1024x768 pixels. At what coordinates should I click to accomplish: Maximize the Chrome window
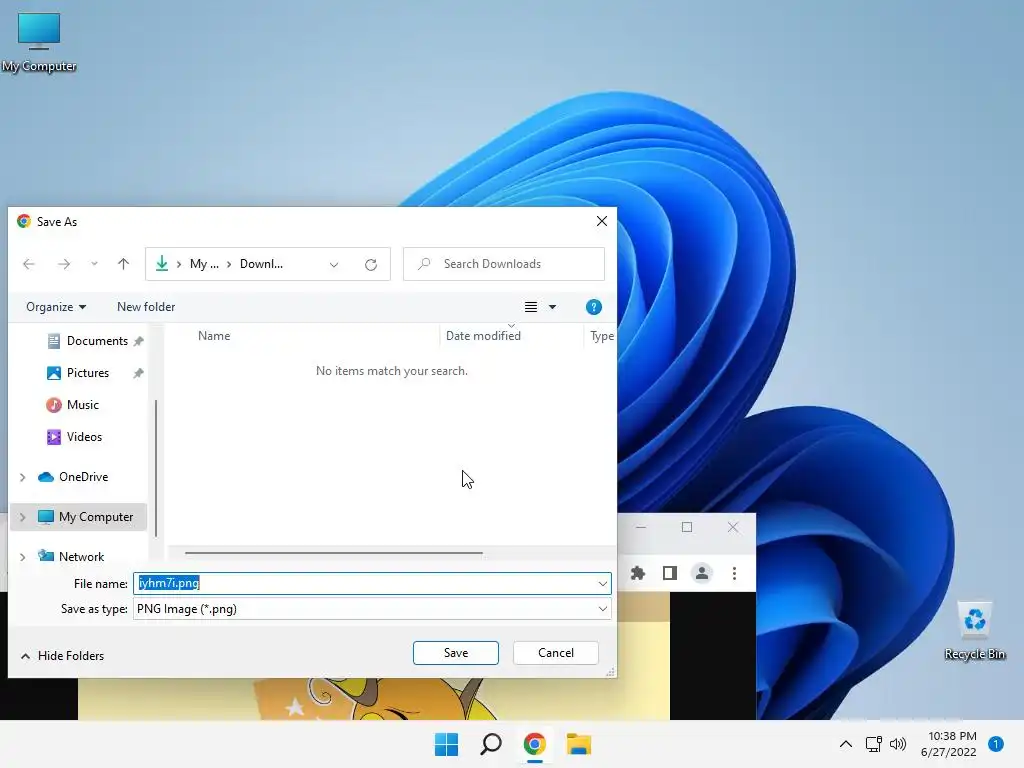687,527
